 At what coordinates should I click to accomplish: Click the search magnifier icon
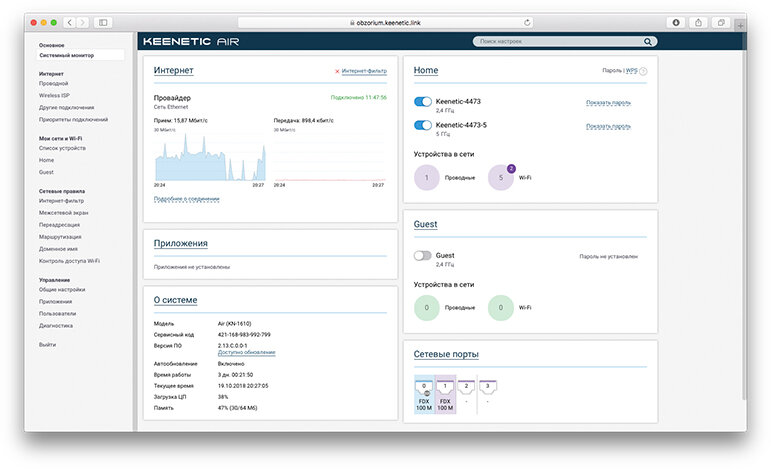click(x=648, y=42)
